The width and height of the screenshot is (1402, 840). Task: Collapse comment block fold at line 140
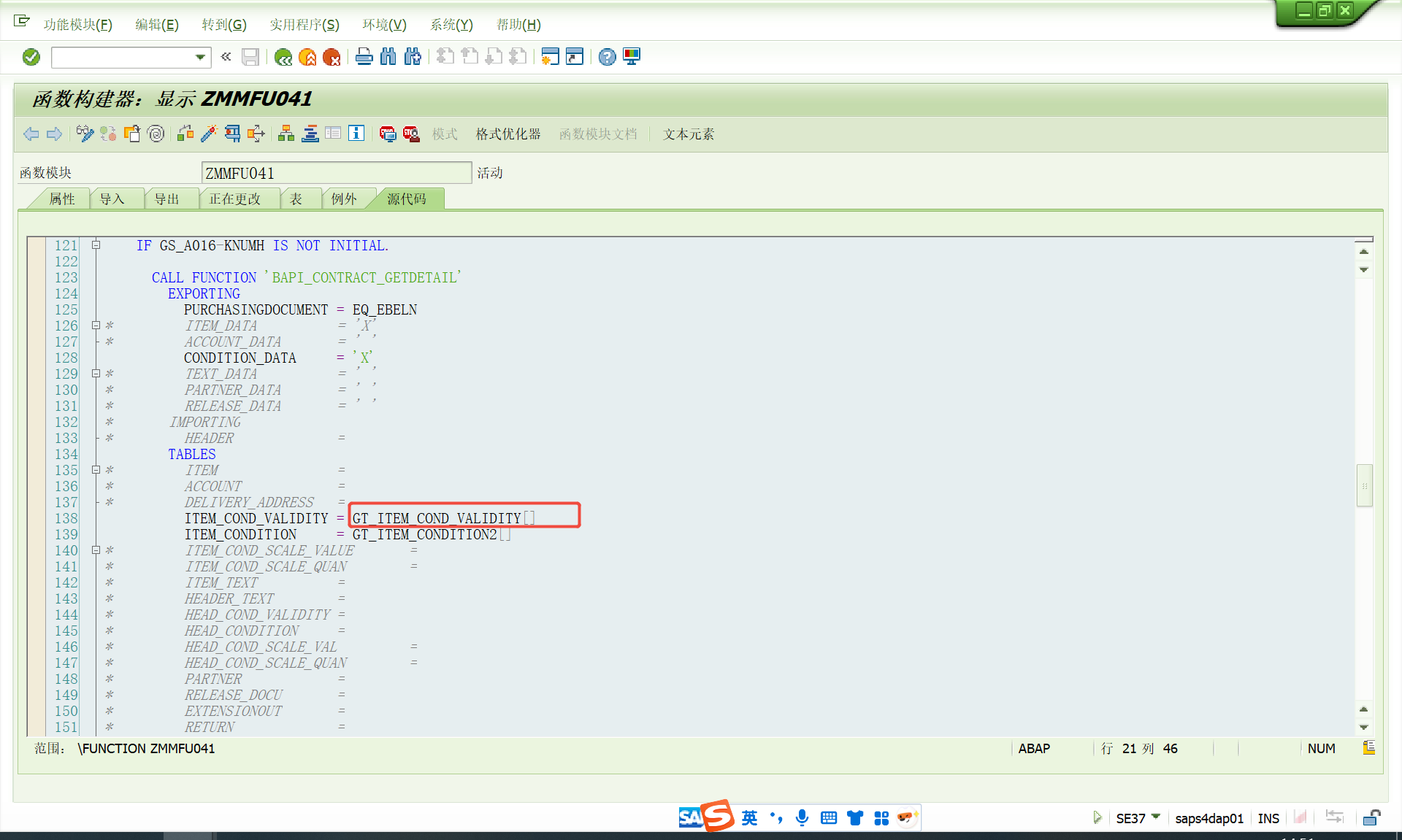tap(96, 550)
